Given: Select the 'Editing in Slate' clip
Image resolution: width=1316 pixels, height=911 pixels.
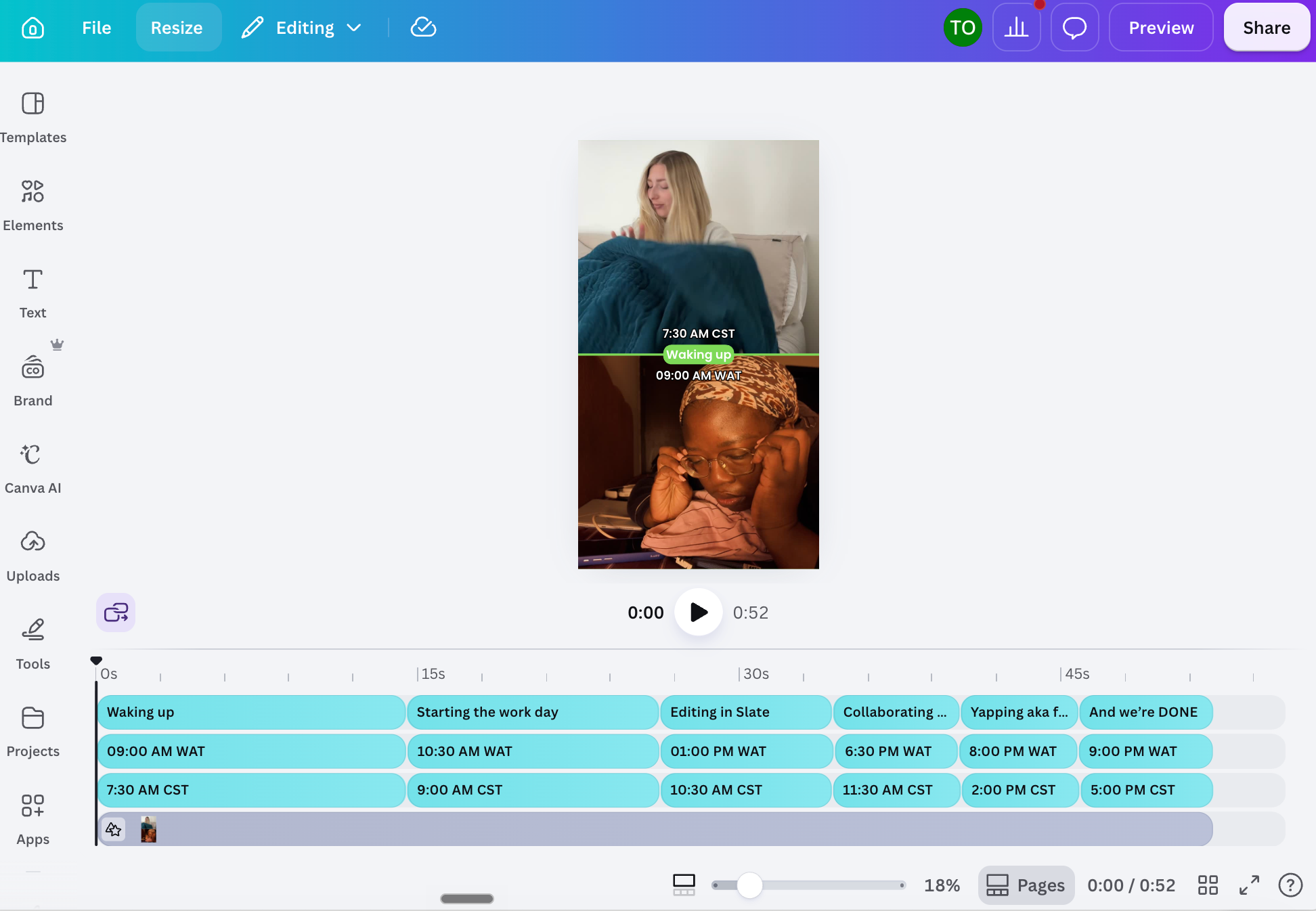Looking at the screenshot, I should (x=746, y=712).
